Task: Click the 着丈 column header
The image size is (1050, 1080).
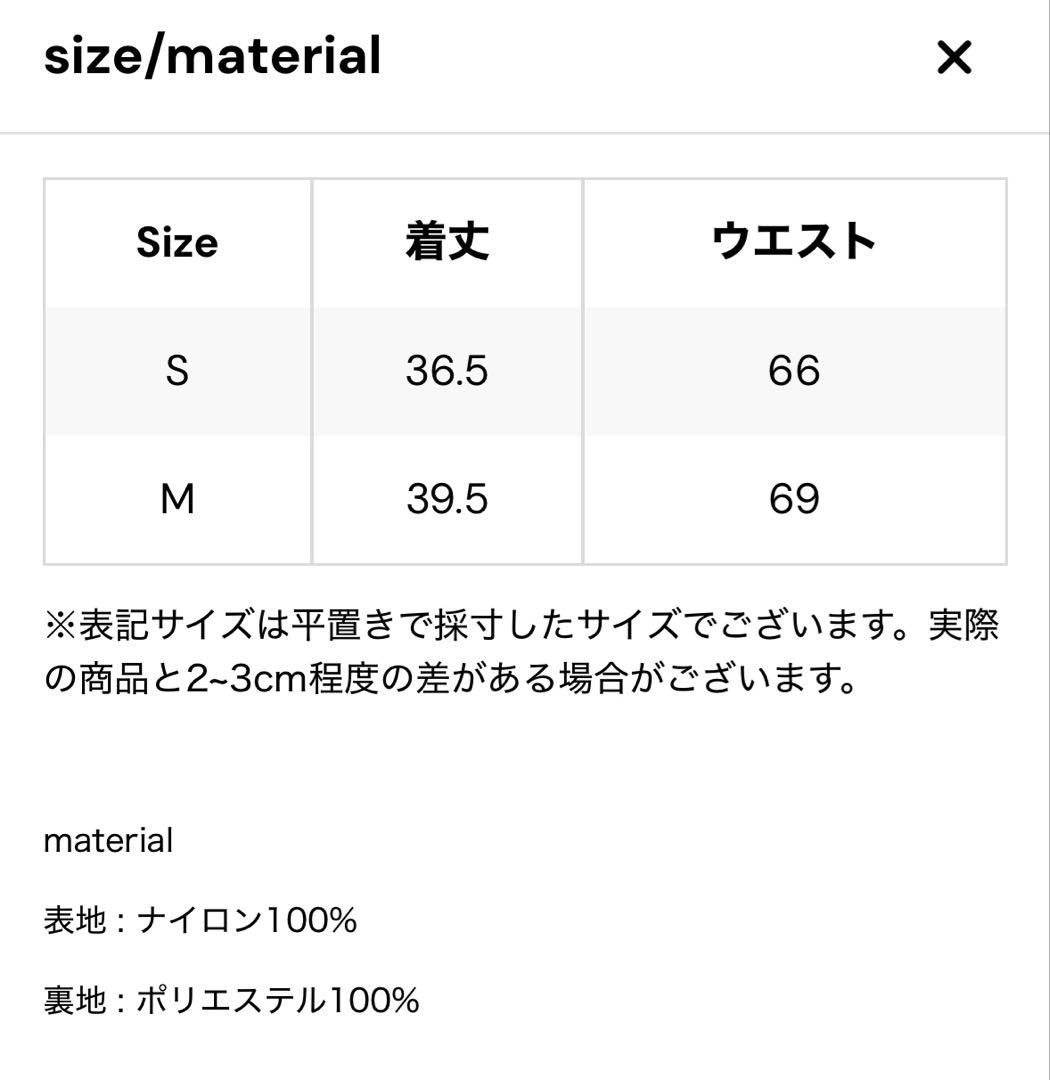Action: 446,241
